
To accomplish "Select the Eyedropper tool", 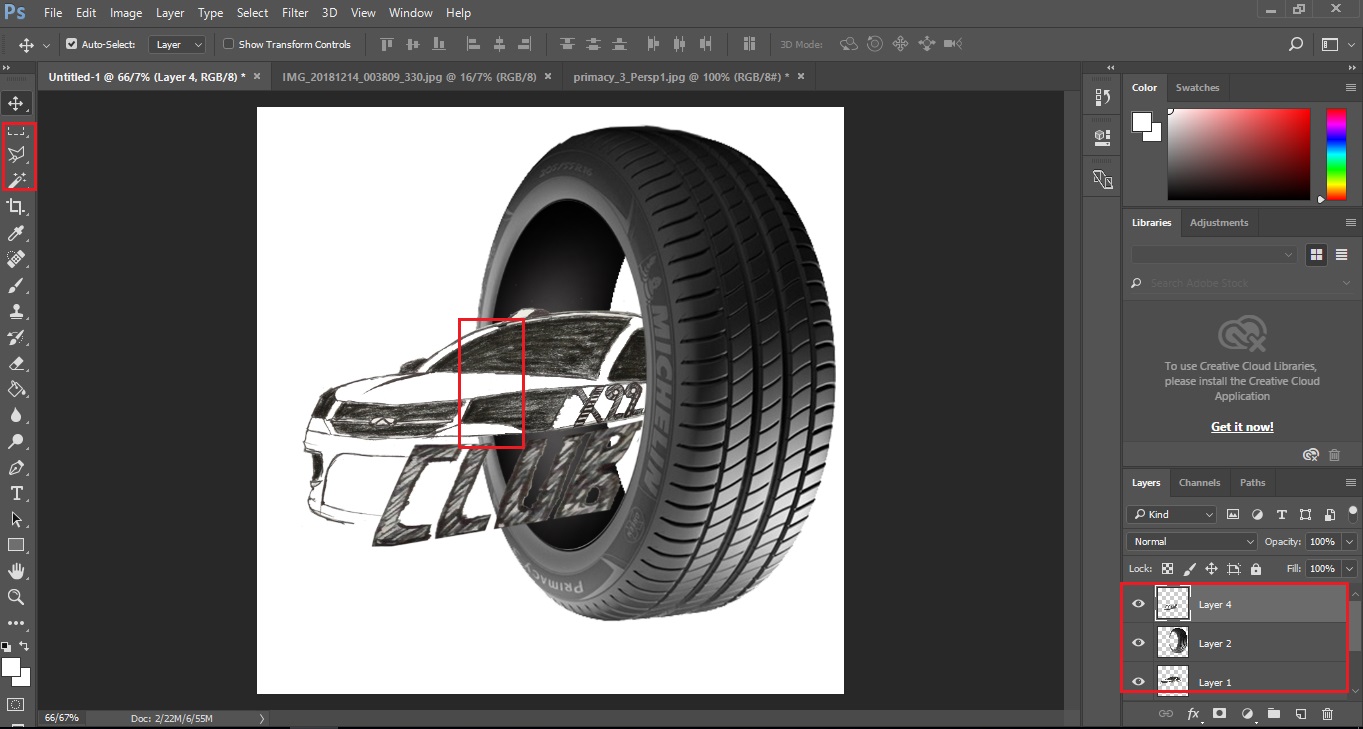I will pos(16,233).
